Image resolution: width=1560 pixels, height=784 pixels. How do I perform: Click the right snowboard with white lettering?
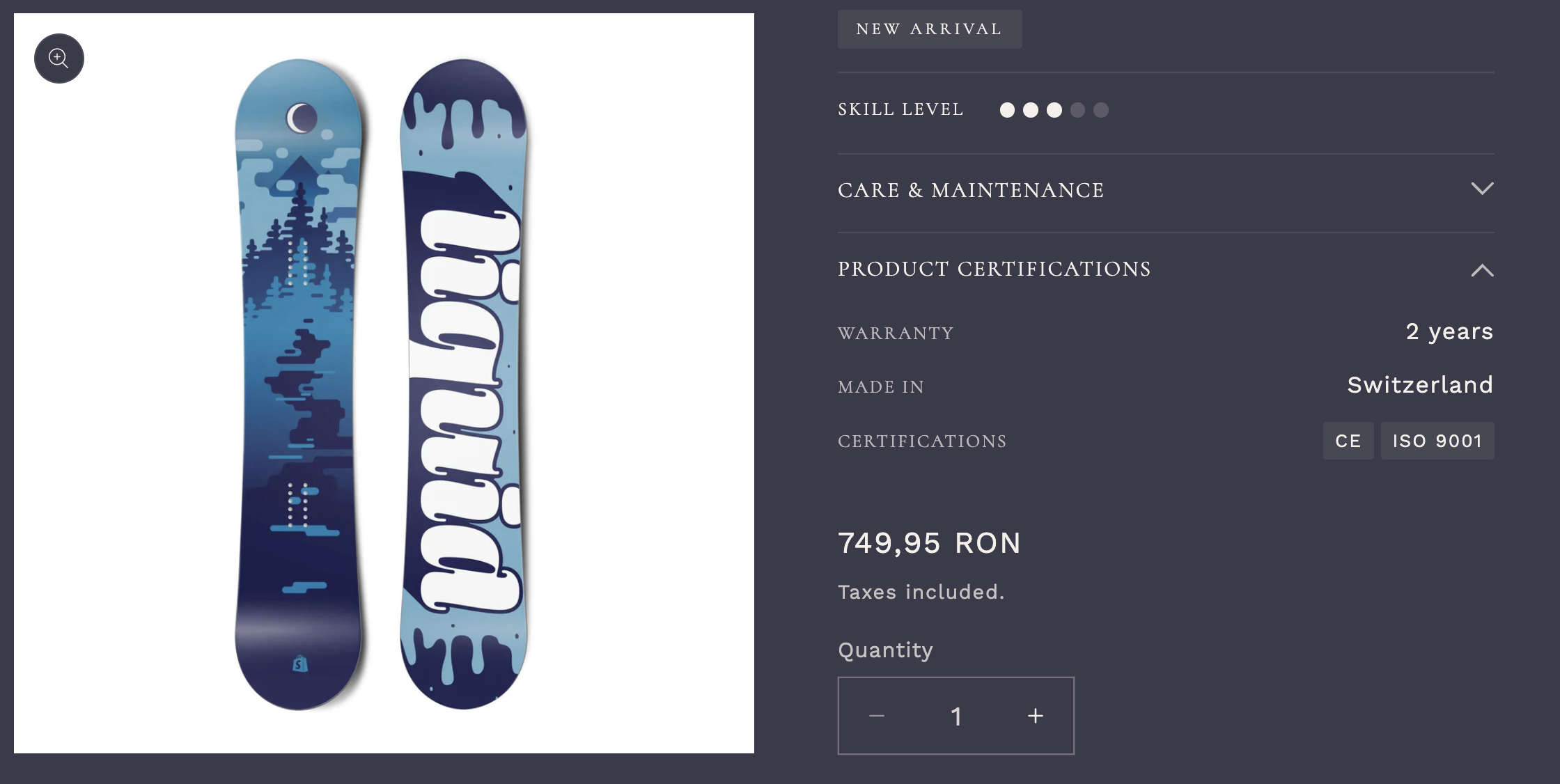point(463,383)
